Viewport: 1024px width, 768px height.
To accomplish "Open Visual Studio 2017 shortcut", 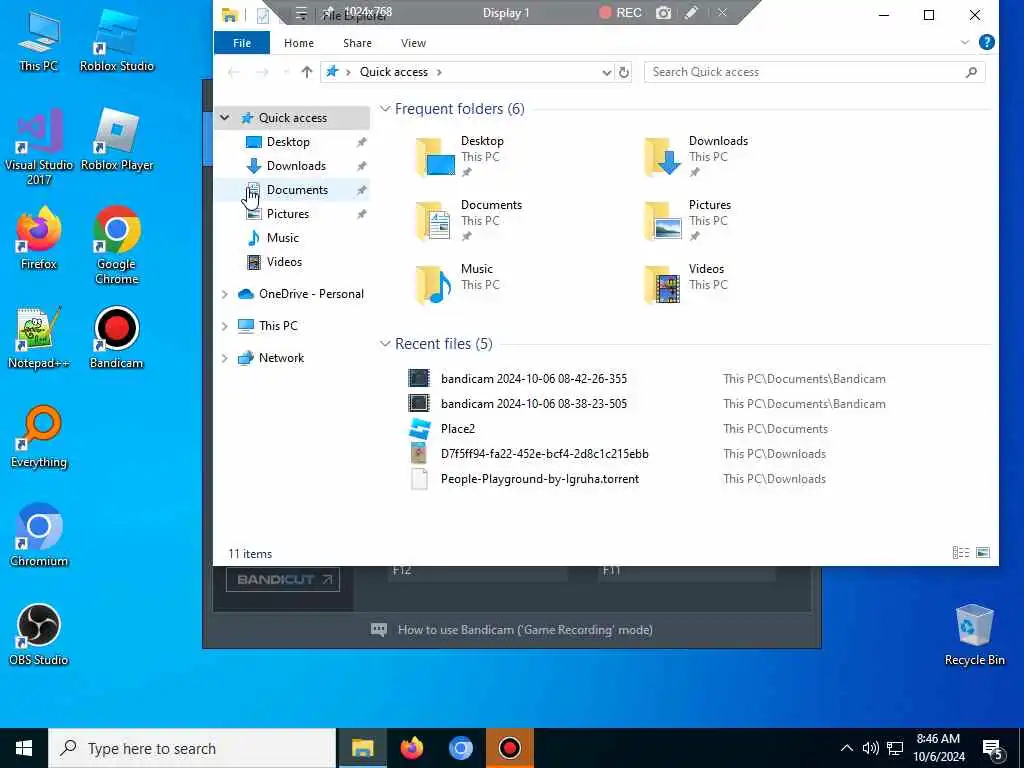I will tap(39, 147).
